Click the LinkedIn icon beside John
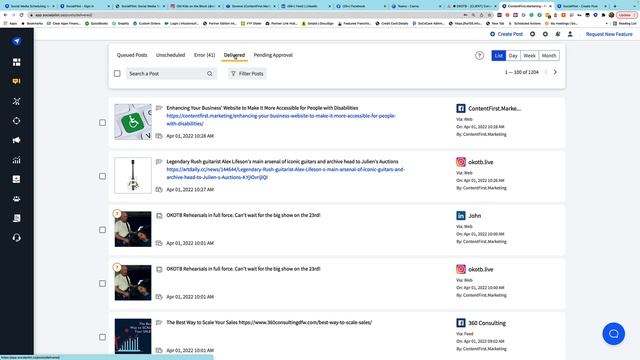The height and width of the screenshot is (360, 640). pyautogui.click(x=461, y=216)
